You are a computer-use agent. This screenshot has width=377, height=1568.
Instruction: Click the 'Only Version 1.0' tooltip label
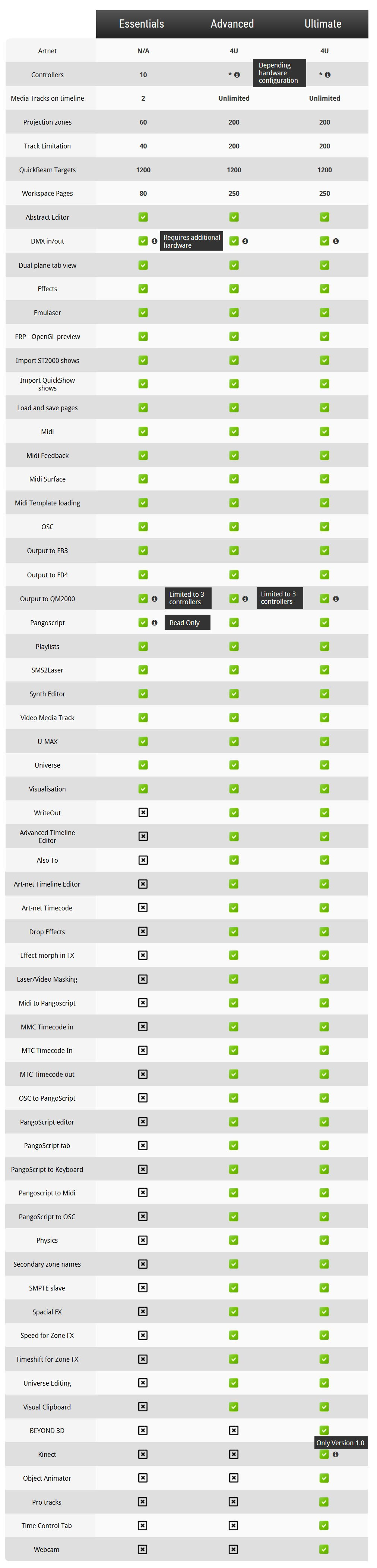point(340,1443)
